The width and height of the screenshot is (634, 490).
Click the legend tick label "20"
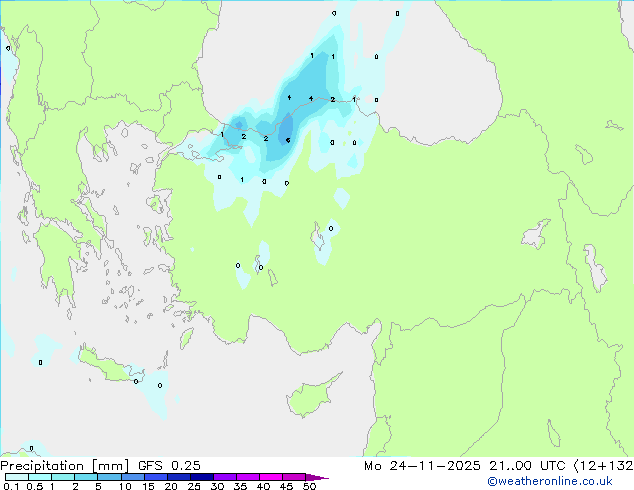tap(171, 486)
